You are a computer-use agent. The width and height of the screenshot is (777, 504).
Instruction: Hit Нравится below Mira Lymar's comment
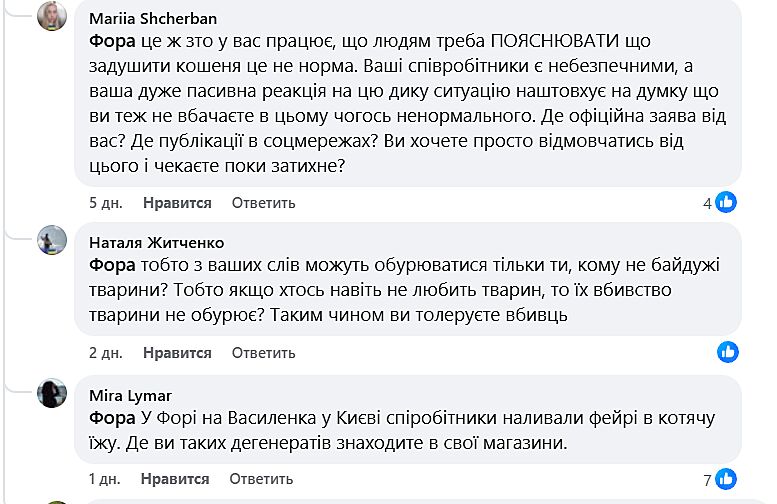(x=175, y=479)
